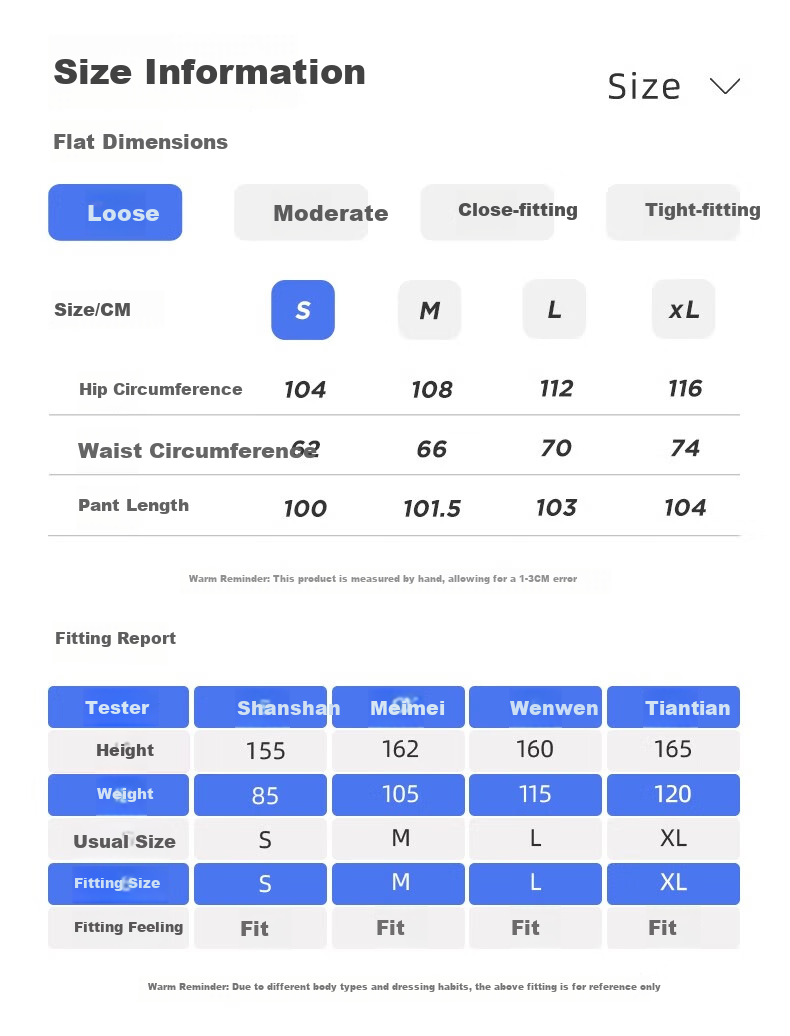The image size is (790, 1036).
Task: Click the Meimei tester column header
Action: 398,707
